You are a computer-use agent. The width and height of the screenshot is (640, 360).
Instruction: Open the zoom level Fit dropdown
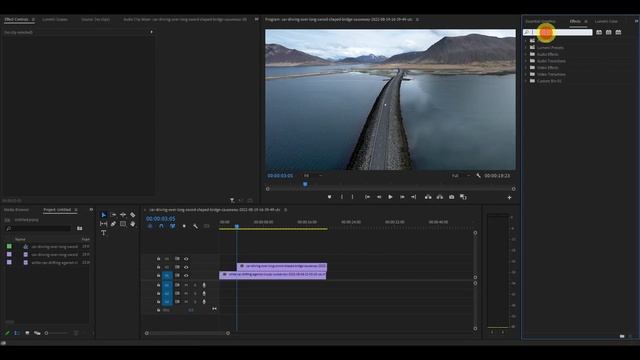tap(313, 176)
